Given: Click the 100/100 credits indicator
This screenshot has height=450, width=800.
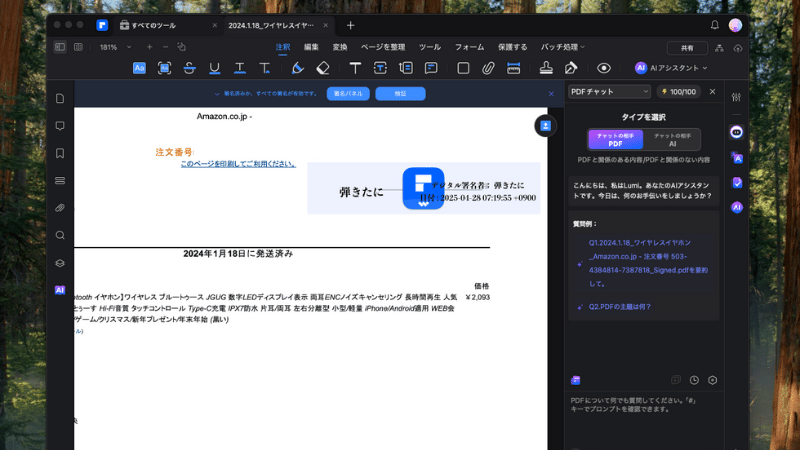Looking at the screenshot, I should click(x=679, y=92).
